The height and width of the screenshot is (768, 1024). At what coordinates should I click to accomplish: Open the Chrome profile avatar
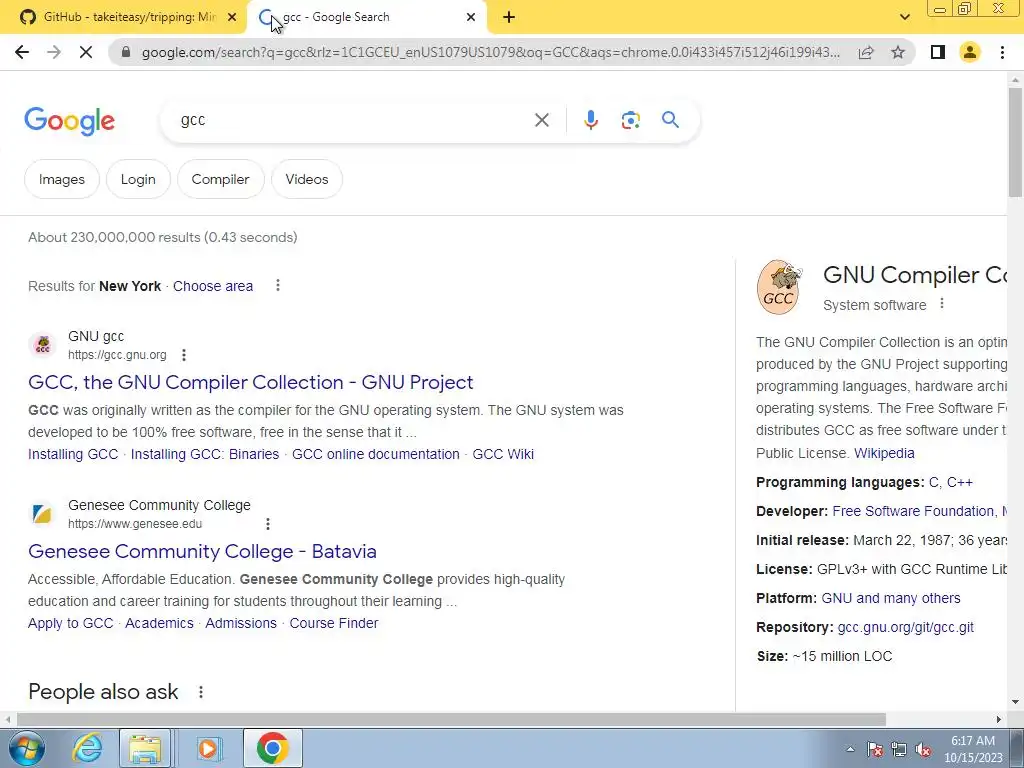click(x=970, y=52)
